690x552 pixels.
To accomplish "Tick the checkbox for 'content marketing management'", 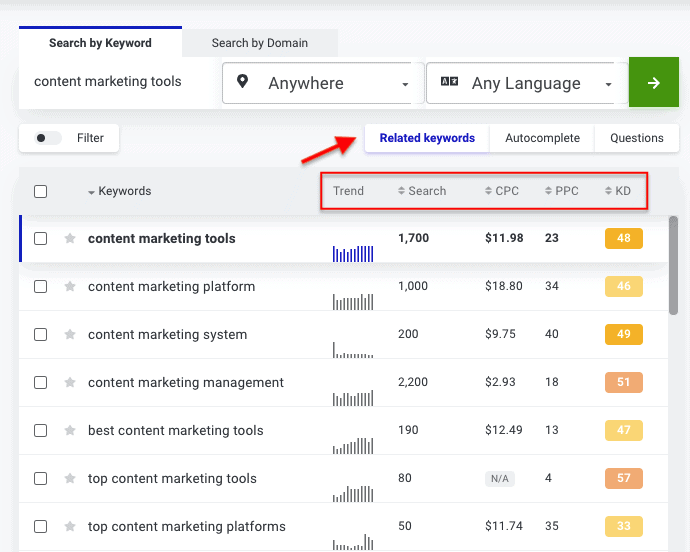I will pyautogui.click(x=41, y=383).
